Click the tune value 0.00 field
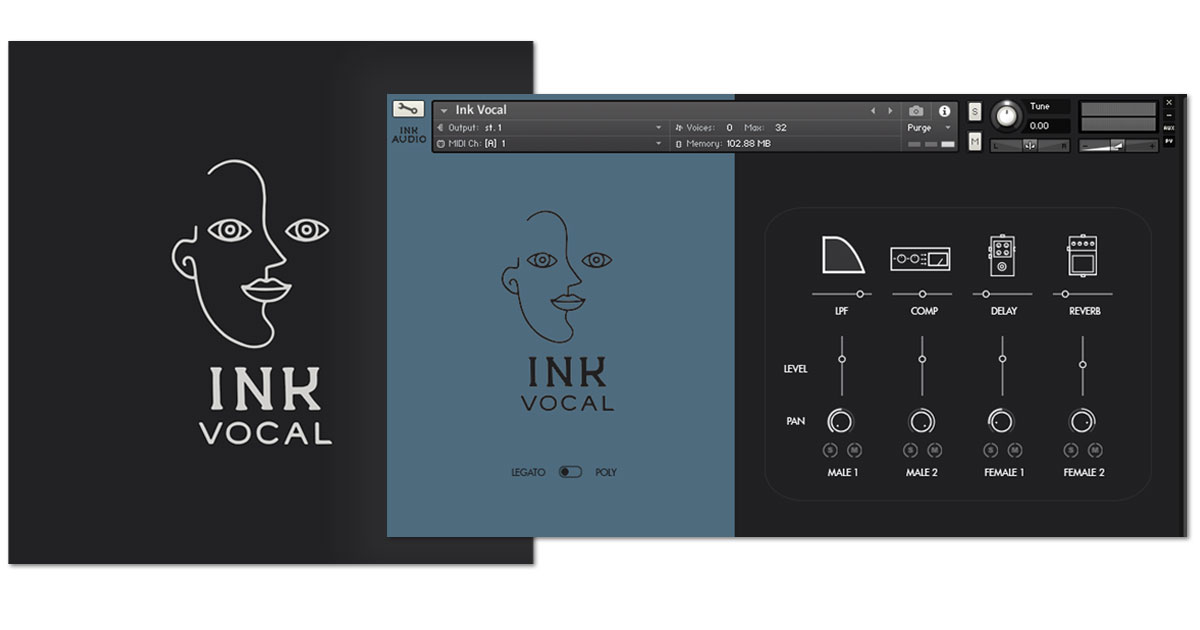Viewport: 1200px width, 630px height. pyautogui.click(x=1048, y=126)
